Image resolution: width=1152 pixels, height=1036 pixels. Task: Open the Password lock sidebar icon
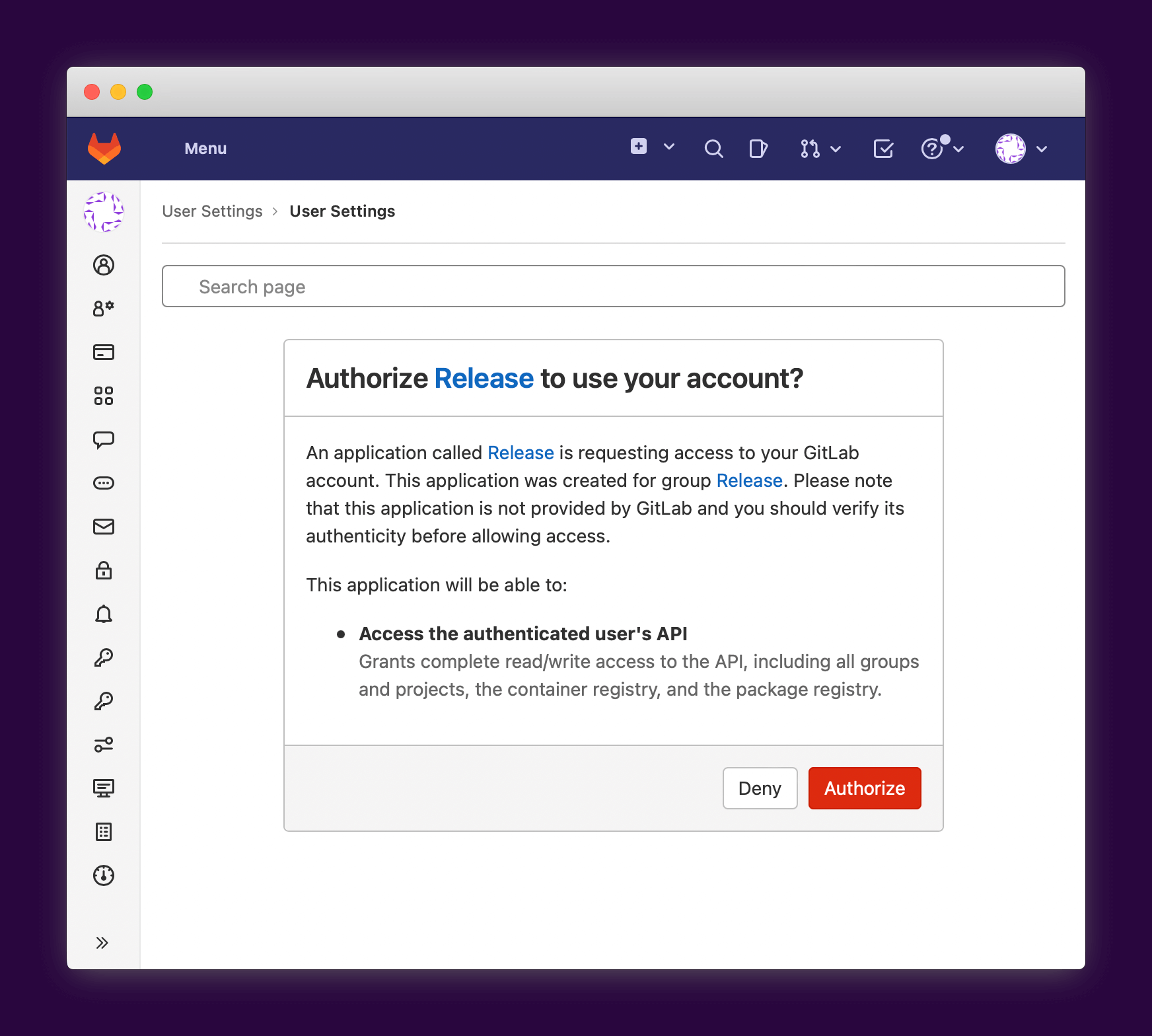point(104,570)
